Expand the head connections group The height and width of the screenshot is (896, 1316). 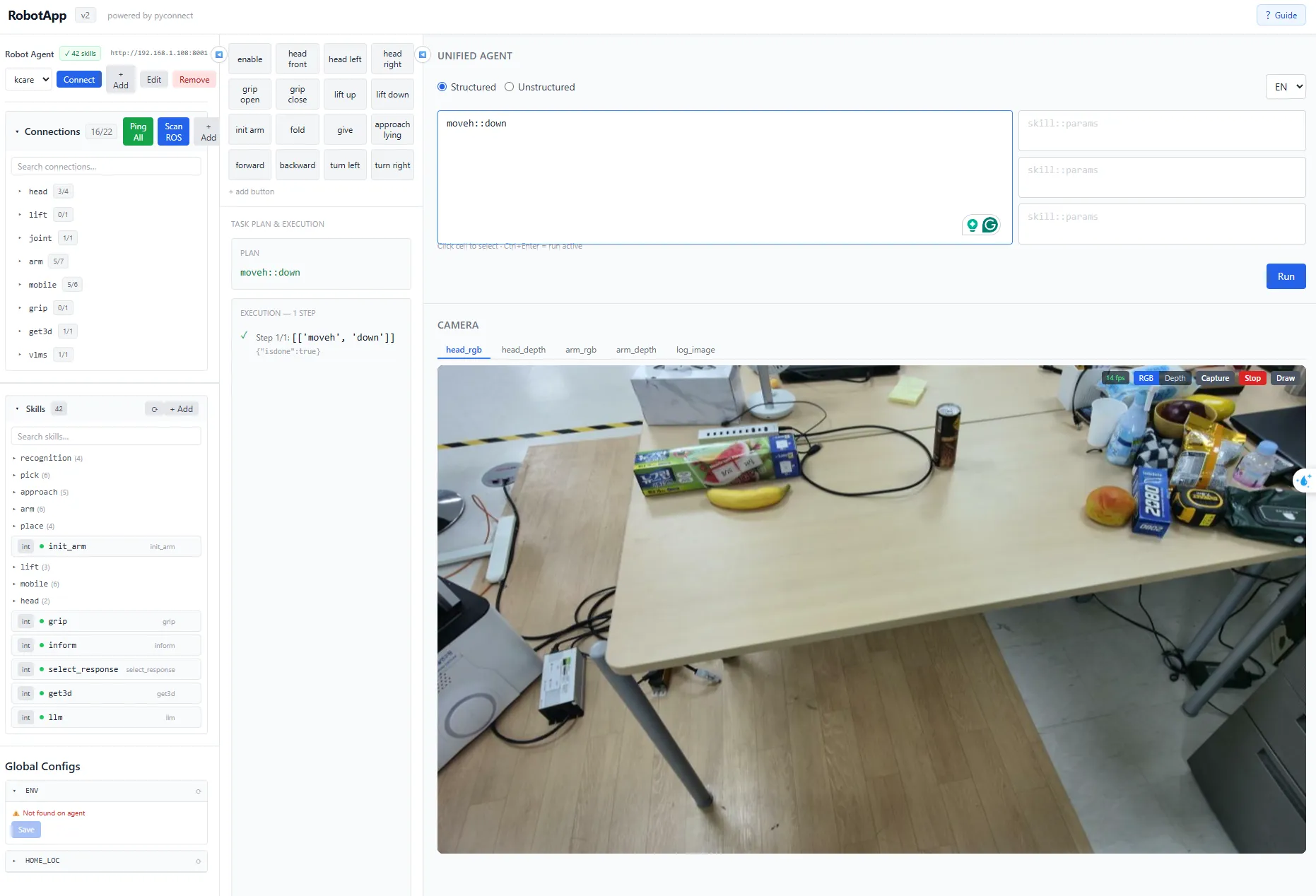(x=20, y=191)
